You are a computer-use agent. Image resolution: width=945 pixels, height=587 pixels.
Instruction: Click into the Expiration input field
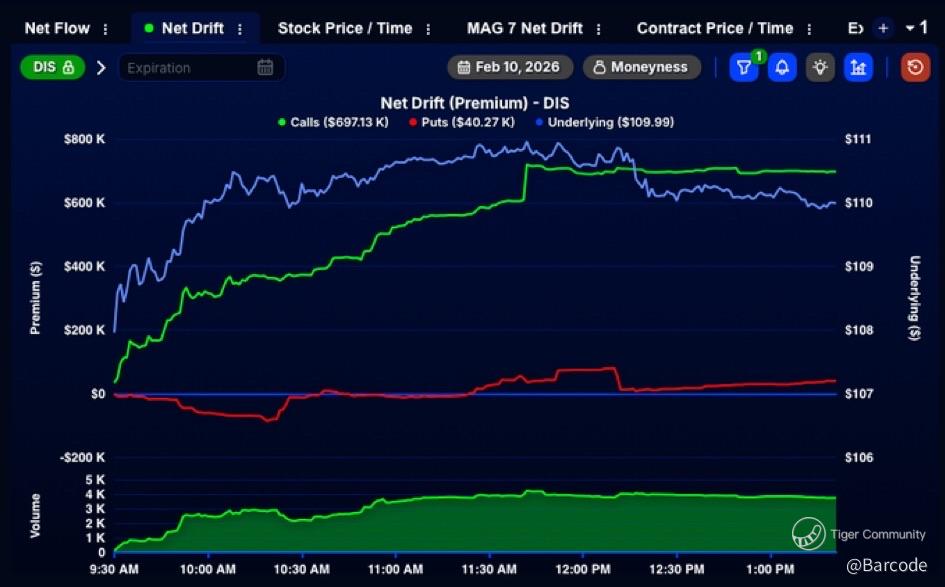point(201,67)
